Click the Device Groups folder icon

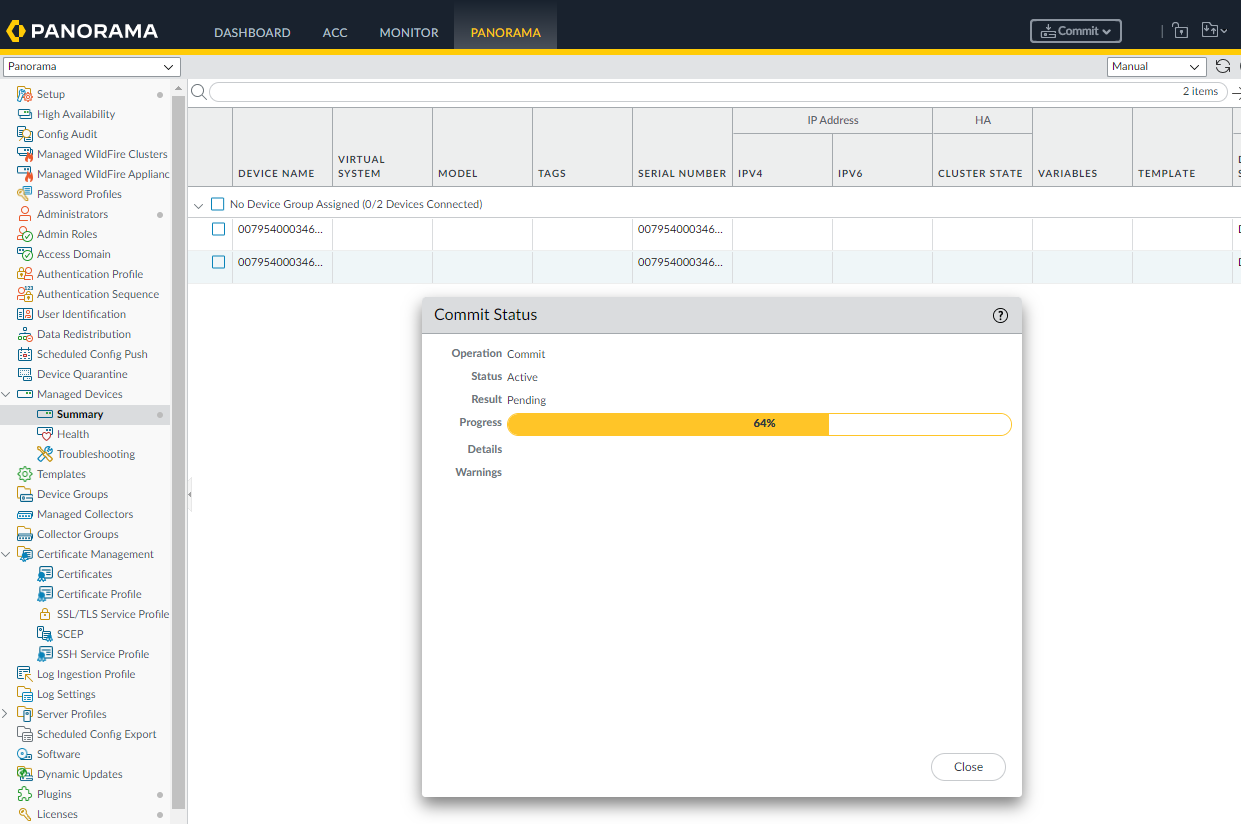click(25, 494)
